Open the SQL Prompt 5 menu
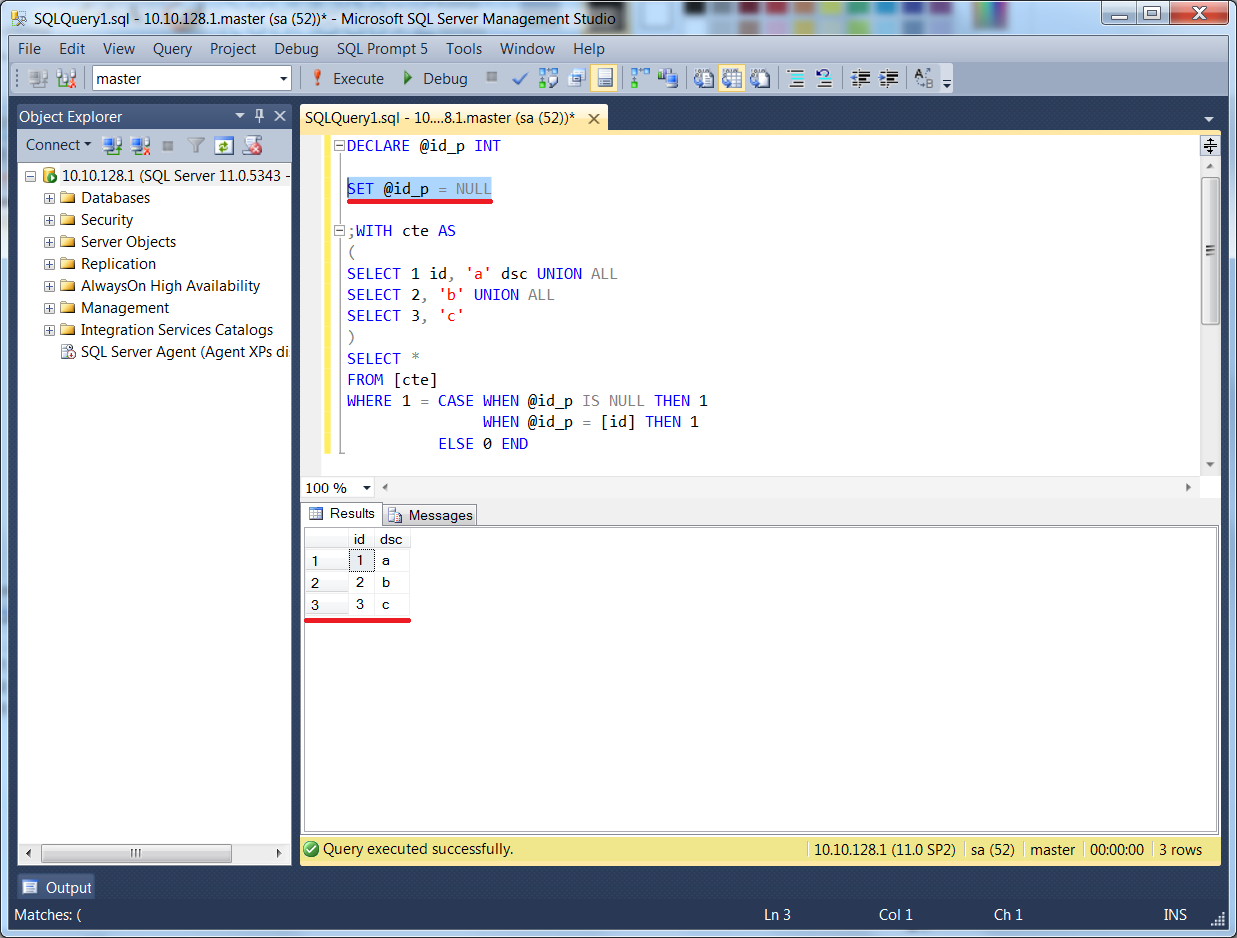 pos(382,48)
